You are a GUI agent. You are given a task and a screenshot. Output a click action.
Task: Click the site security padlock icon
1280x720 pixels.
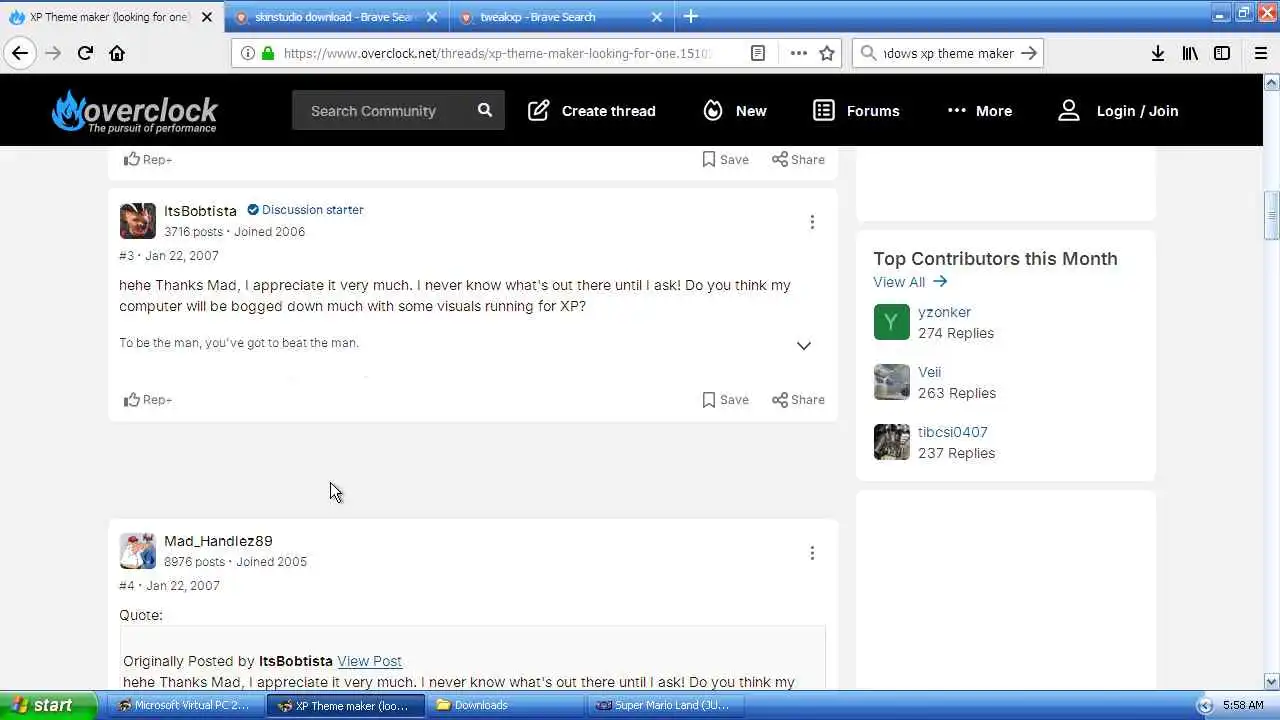267,53
